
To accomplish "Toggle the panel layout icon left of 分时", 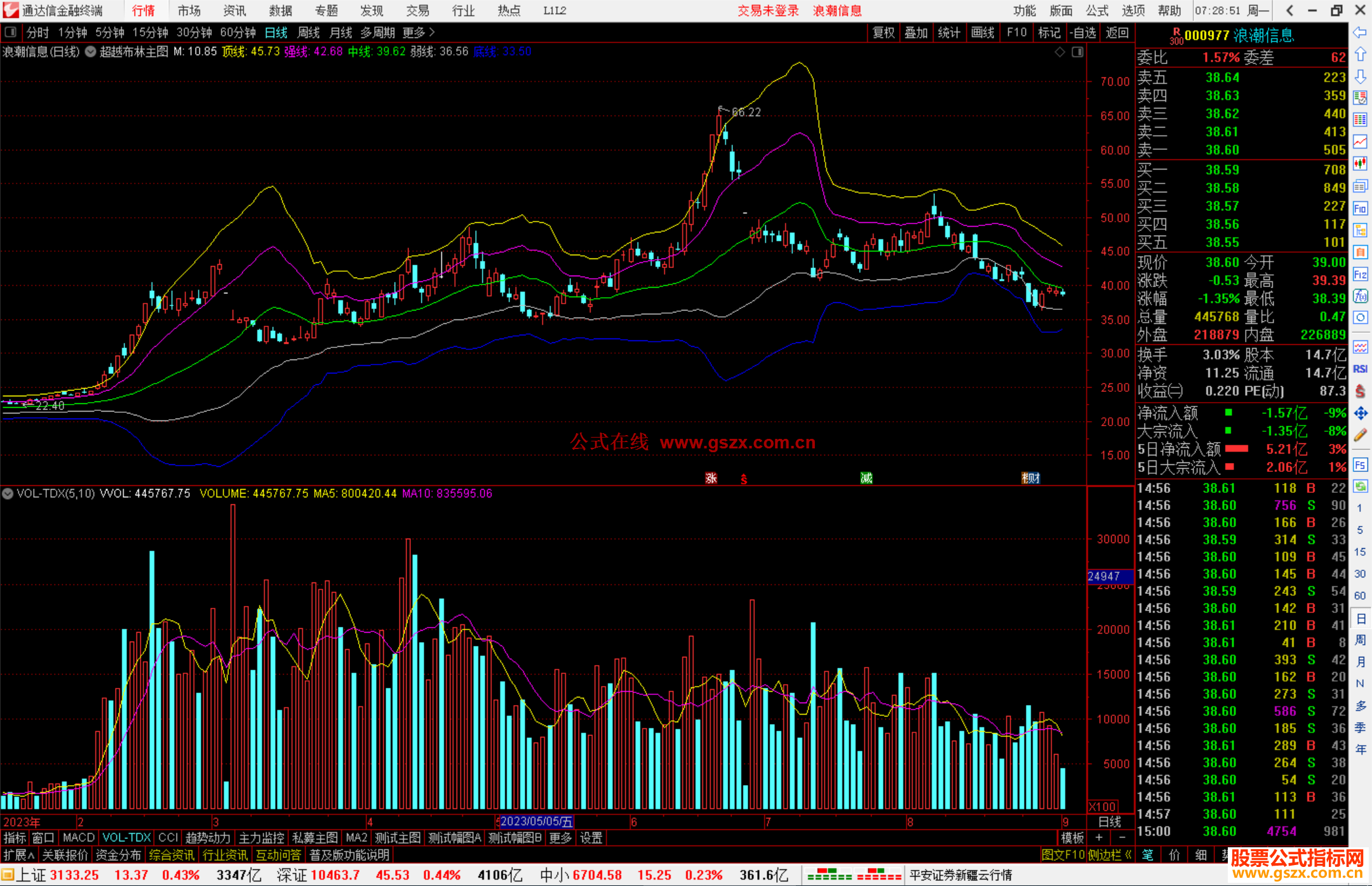I will [x=11, y=32].
